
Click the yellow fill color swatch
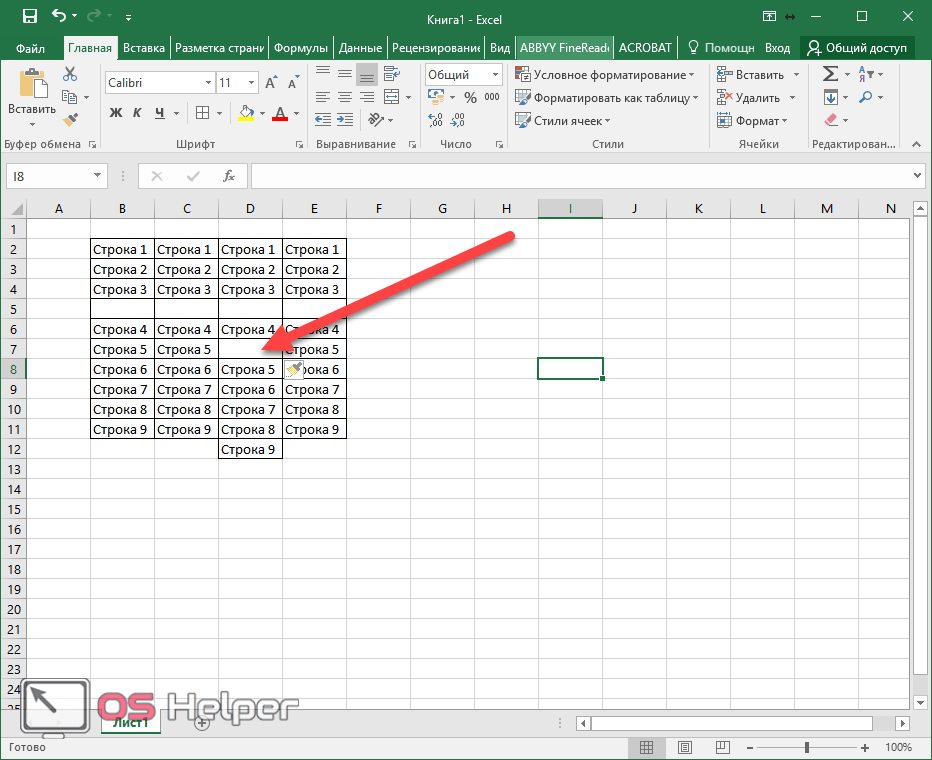pos(246,114)
